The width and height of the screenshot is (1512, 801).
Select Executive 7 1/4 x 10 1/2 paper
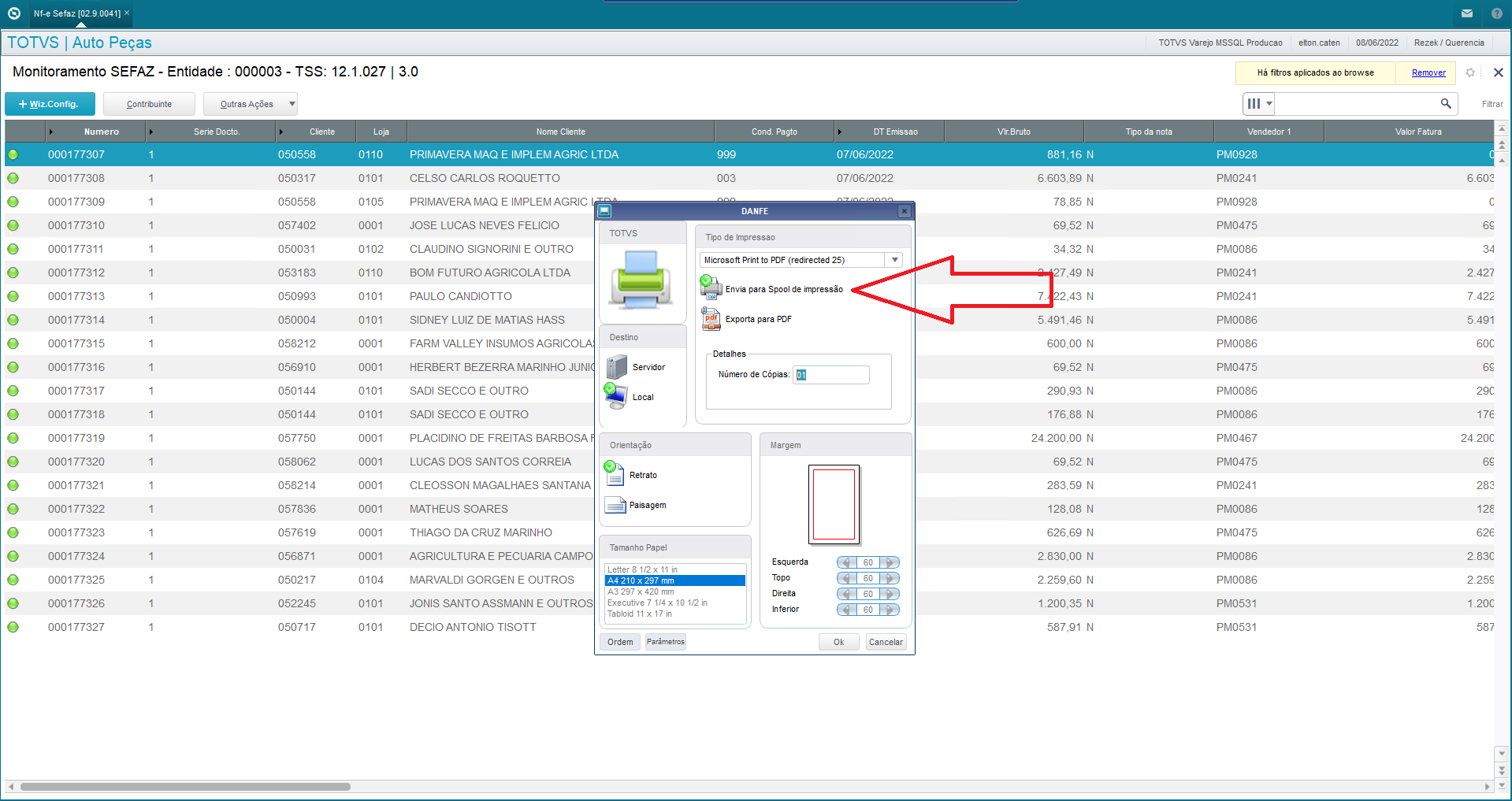675,603
